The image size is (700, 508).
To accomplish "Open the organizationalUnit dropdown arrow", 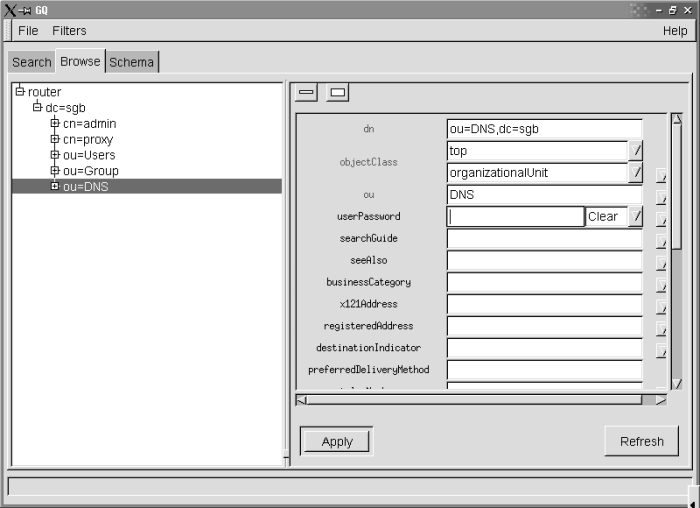I will pyautogui.click(x=635, y=173).
